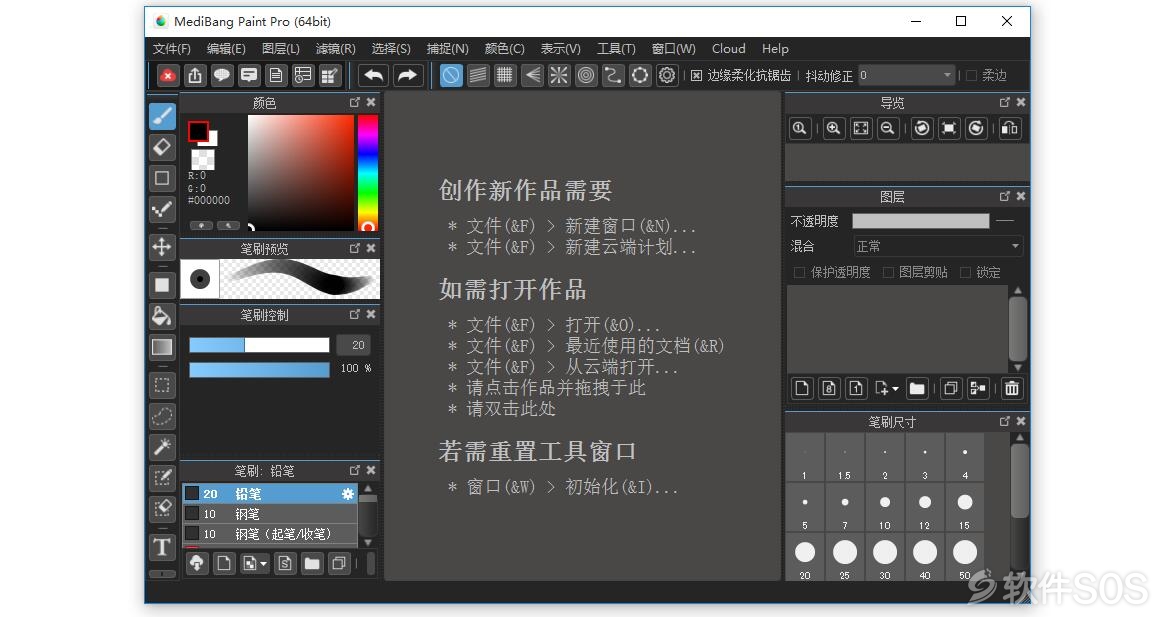This screenshot has height=617, width=1165.
Task: Enable curve snap guide
Action: pos(613,75)
